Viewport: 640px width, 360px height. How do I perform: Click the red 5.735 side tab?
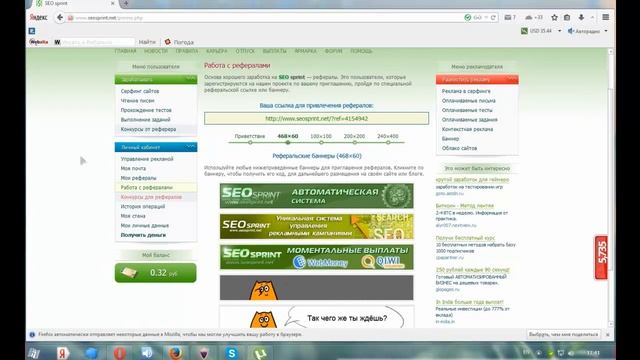pyautogui.click(x=601, y=257)
